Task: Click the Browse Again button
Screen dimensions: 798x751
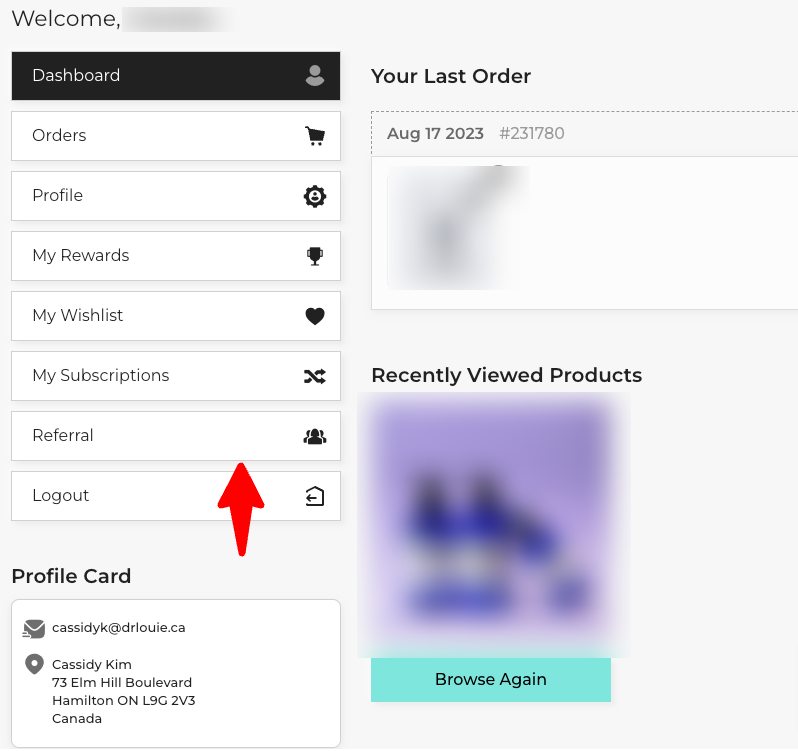Action: 491,680
